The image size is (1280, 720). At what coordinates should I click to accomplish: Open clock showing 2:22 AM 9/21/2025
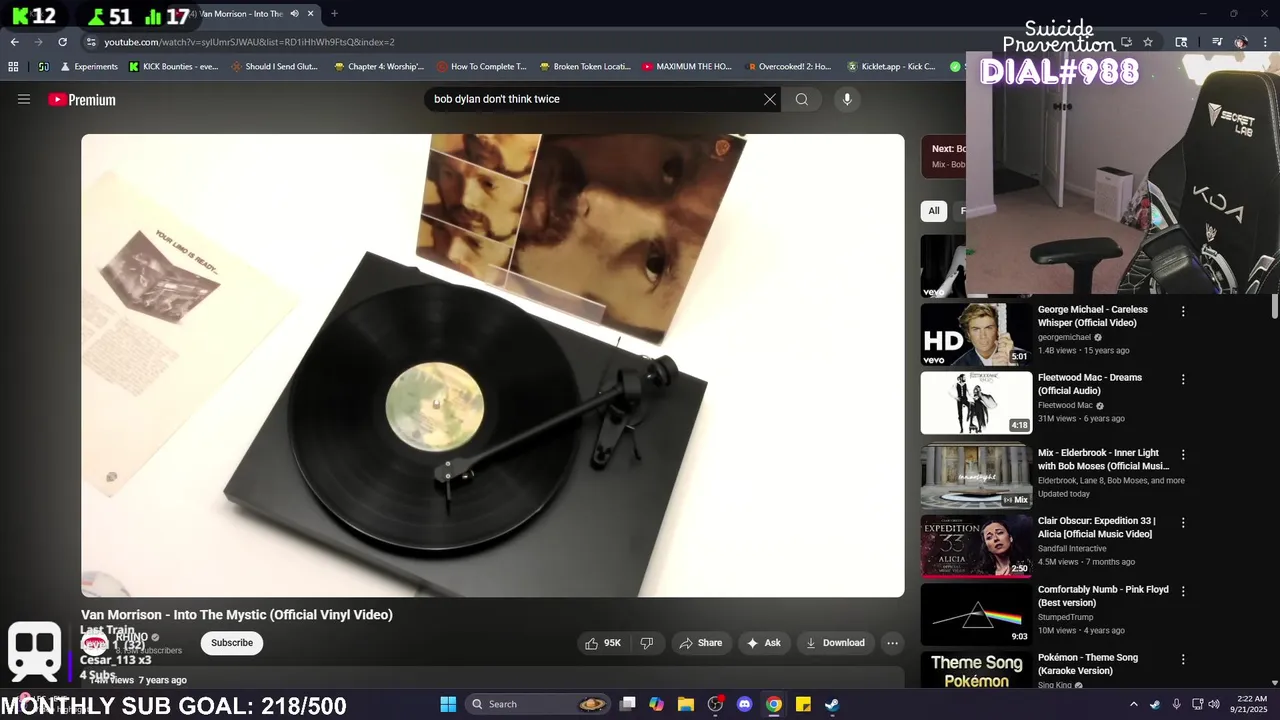(x=1251, y=704)
